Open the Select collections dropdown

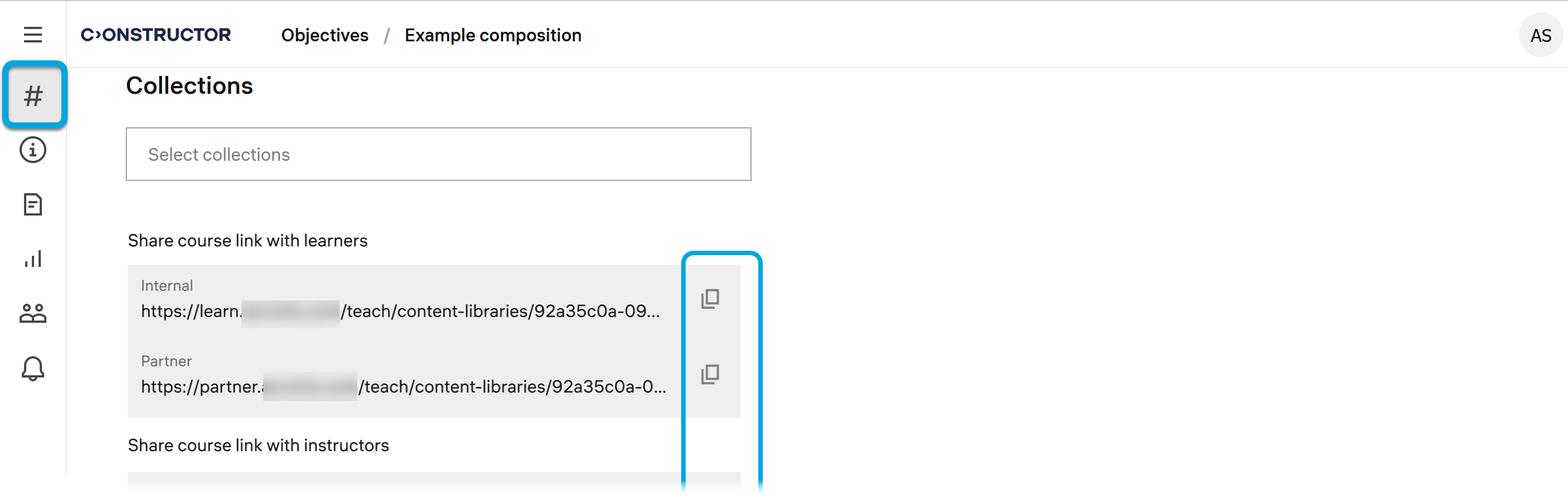click(438, 154)
